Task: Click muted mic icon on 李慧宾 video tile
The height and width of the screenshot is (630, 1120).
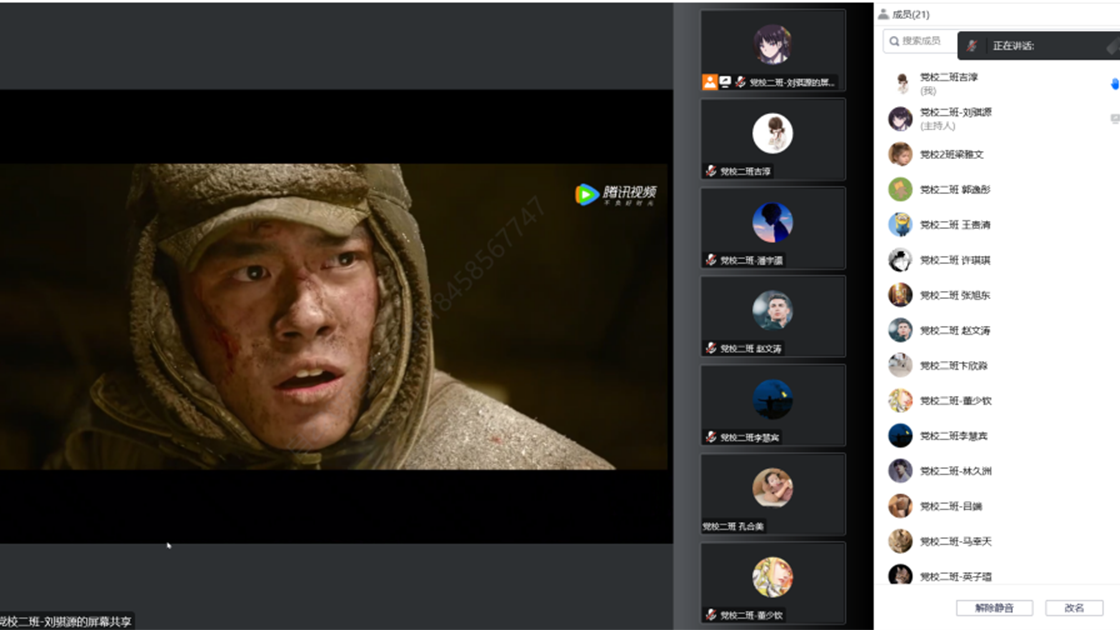Action: tap(711, 437)
